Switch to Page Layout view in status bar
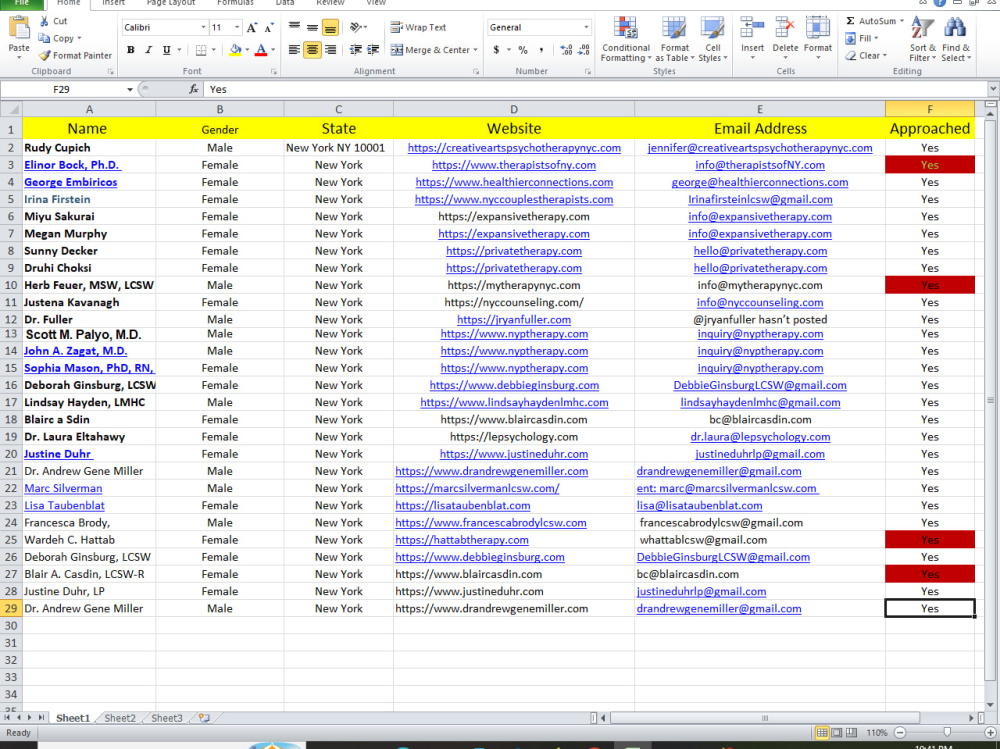 coord(836,732)
